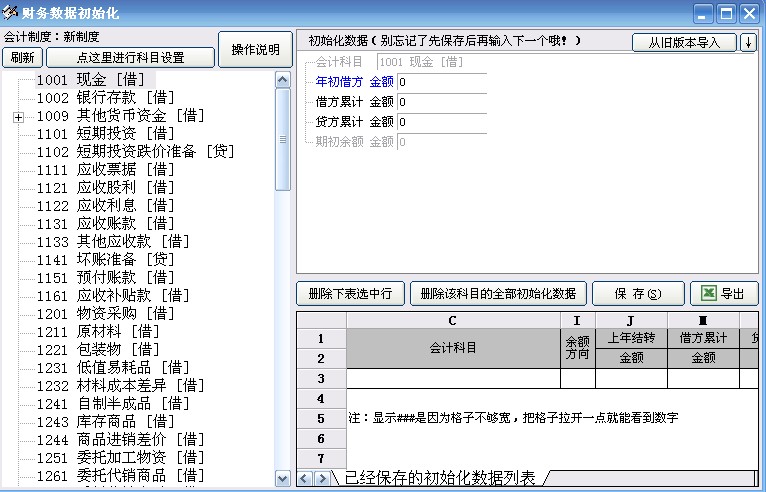Click 点这里进行科目设置 button
Image resolution: width=766 pixels, height=492 pixels.
click(x=130, y=58)
